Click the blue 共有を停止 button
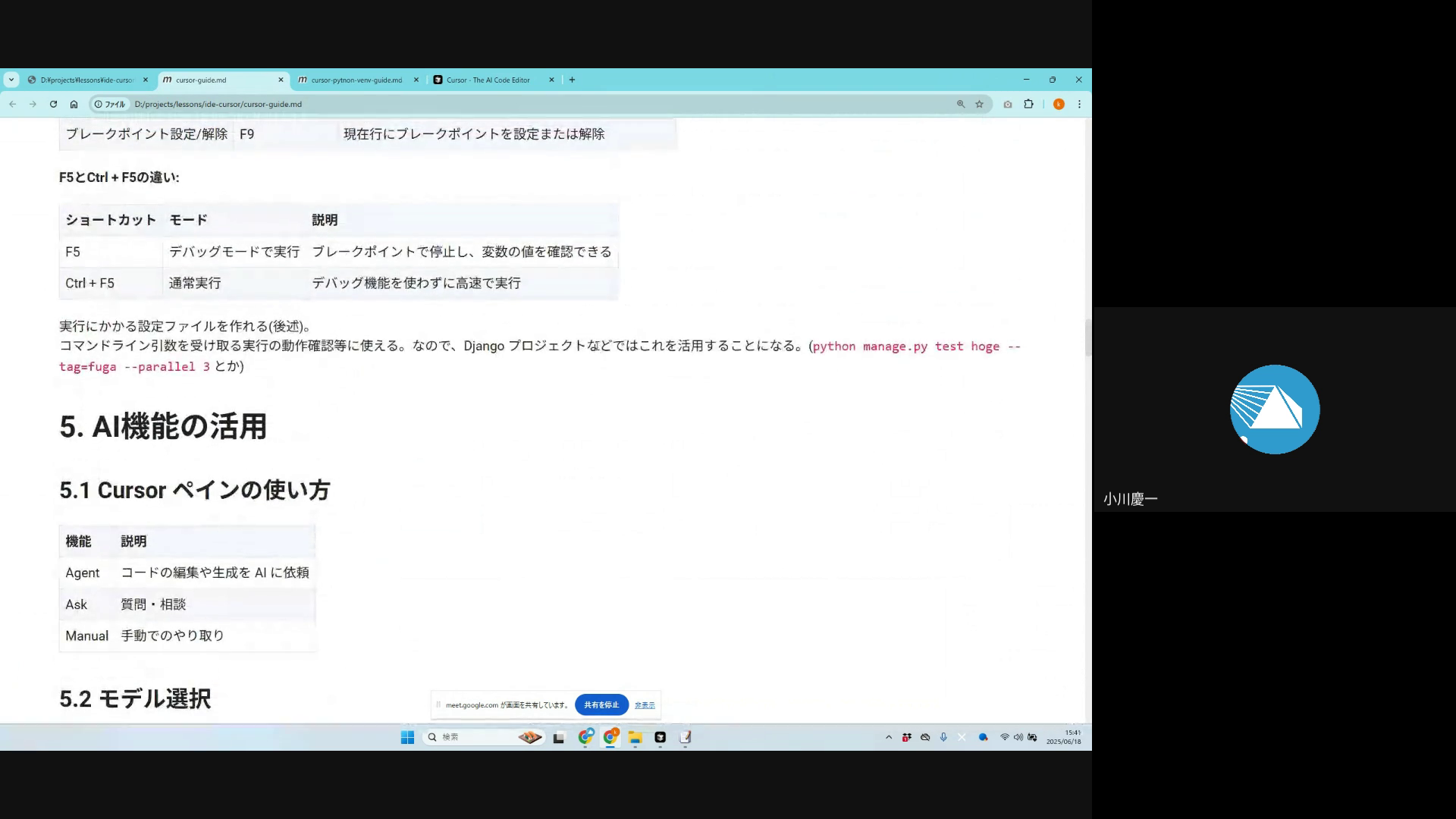Screen dimensions: 1456x819 (x=601, y=704)
